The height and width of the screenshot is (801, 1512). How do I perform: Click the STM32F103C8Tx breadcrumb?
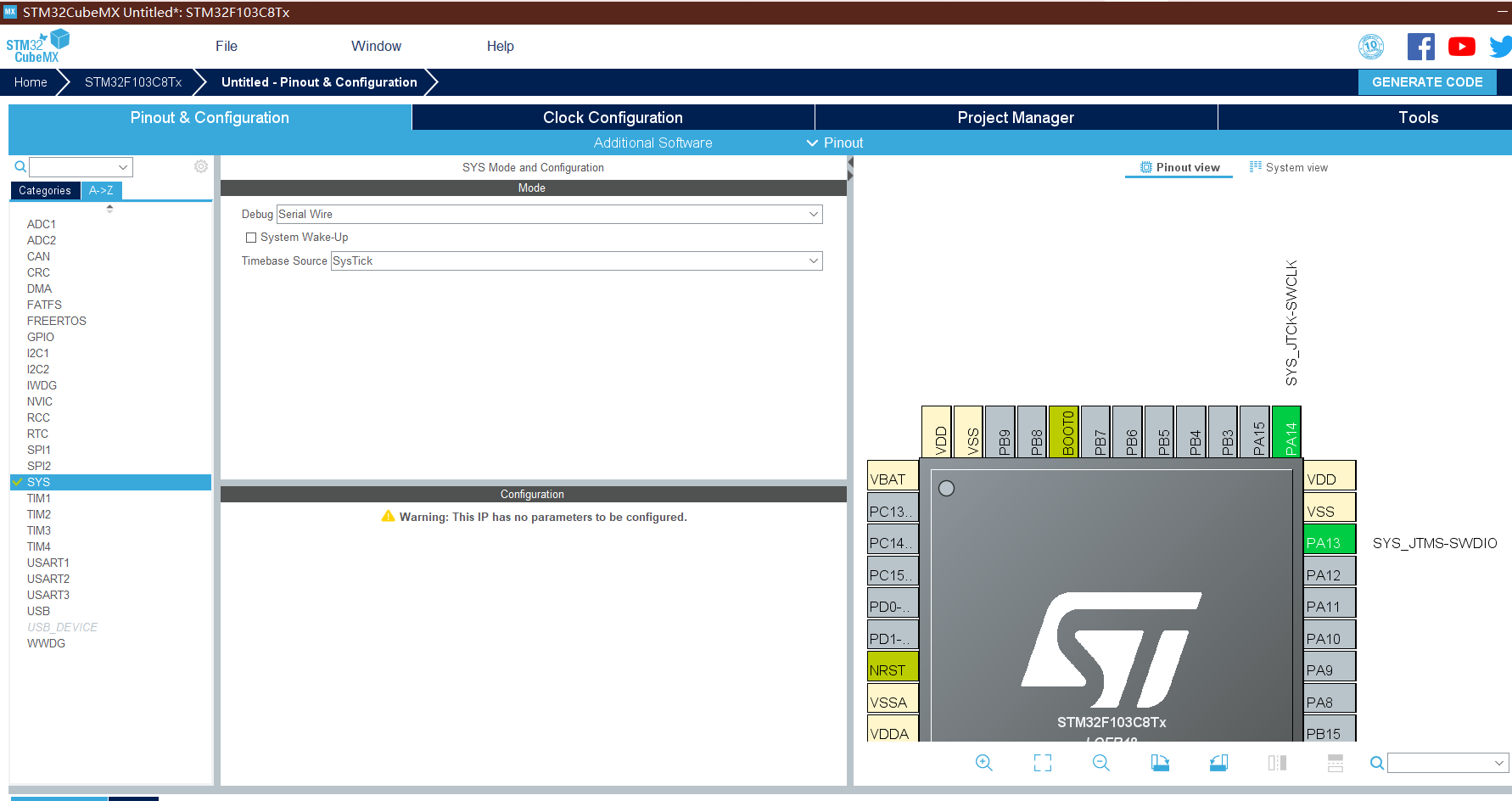tap(133, 82)
